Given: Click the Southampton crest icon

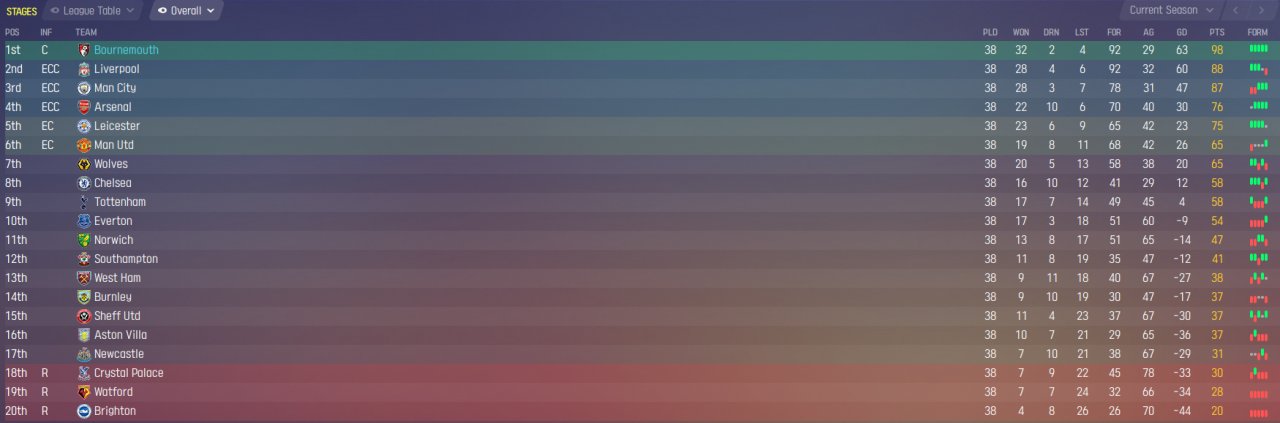Looking at the screenshot, I should (x=84, y=259).
